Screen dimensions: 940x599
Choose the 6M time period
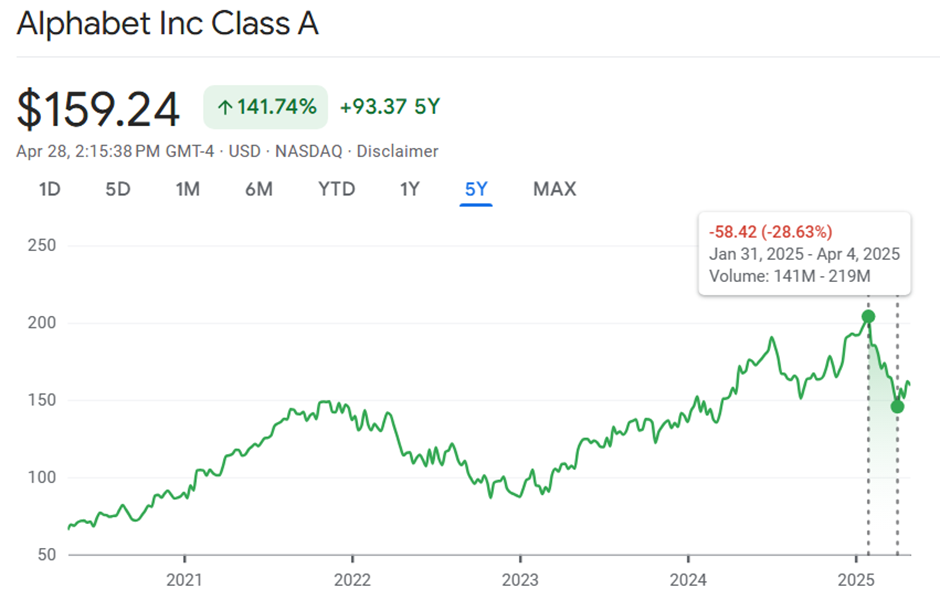pos(259,189)
